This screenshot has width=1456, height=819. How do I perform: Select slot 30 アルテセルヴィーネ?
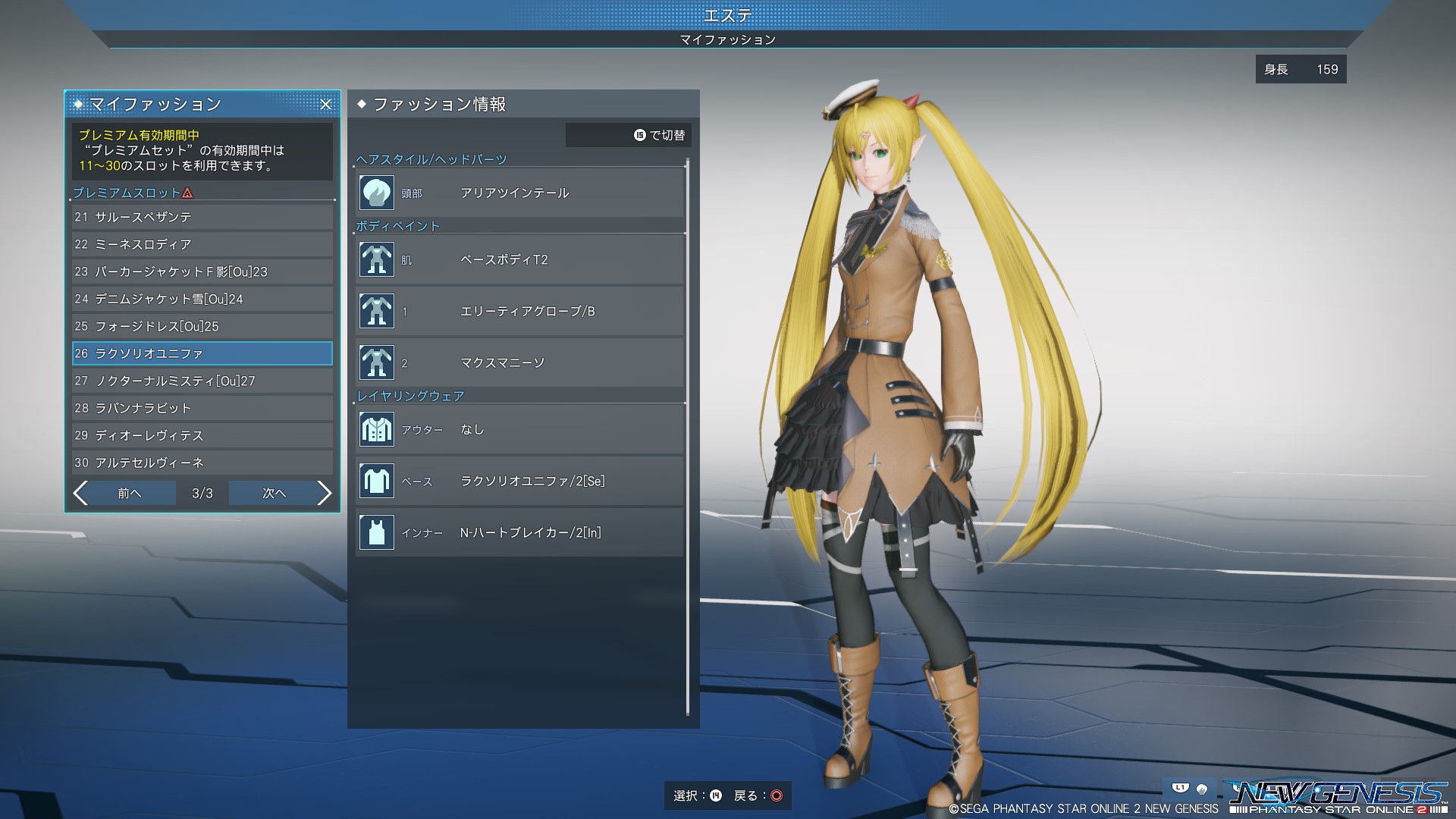tap(202, 463)
